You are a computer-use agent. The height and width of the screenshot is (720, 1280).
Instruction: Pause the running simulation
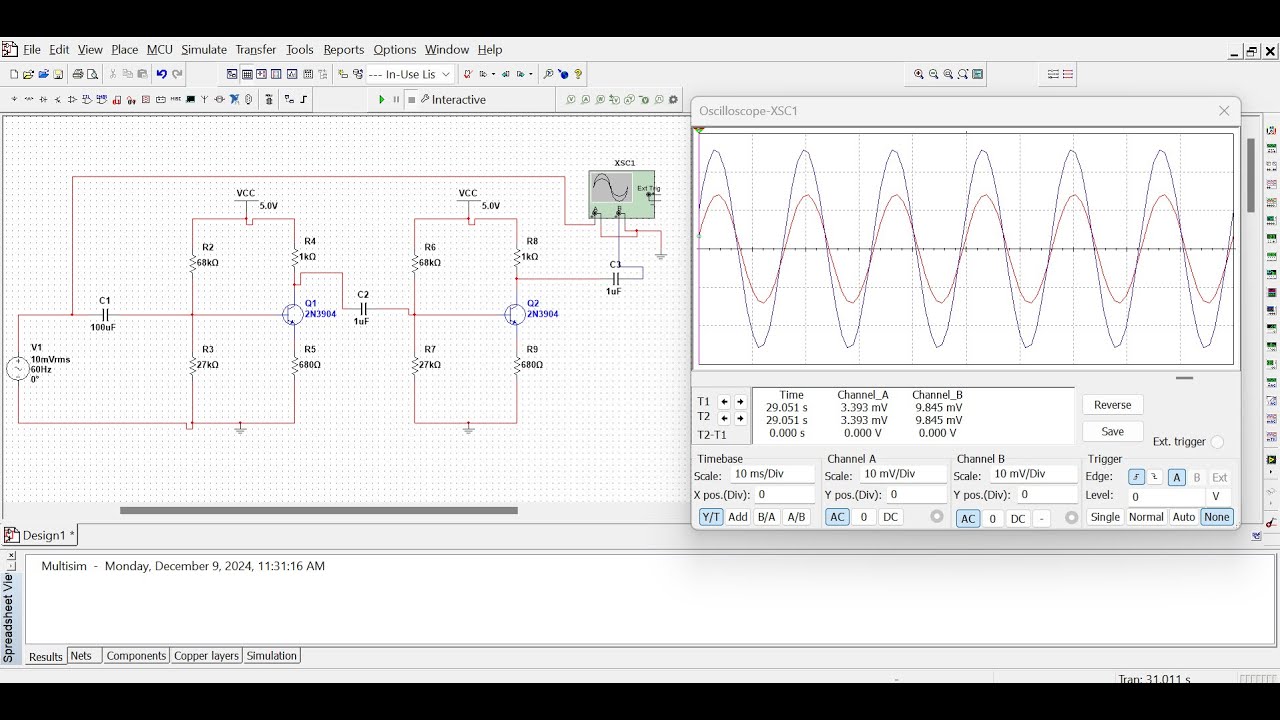pyautogui.click(x=396, y=100)
